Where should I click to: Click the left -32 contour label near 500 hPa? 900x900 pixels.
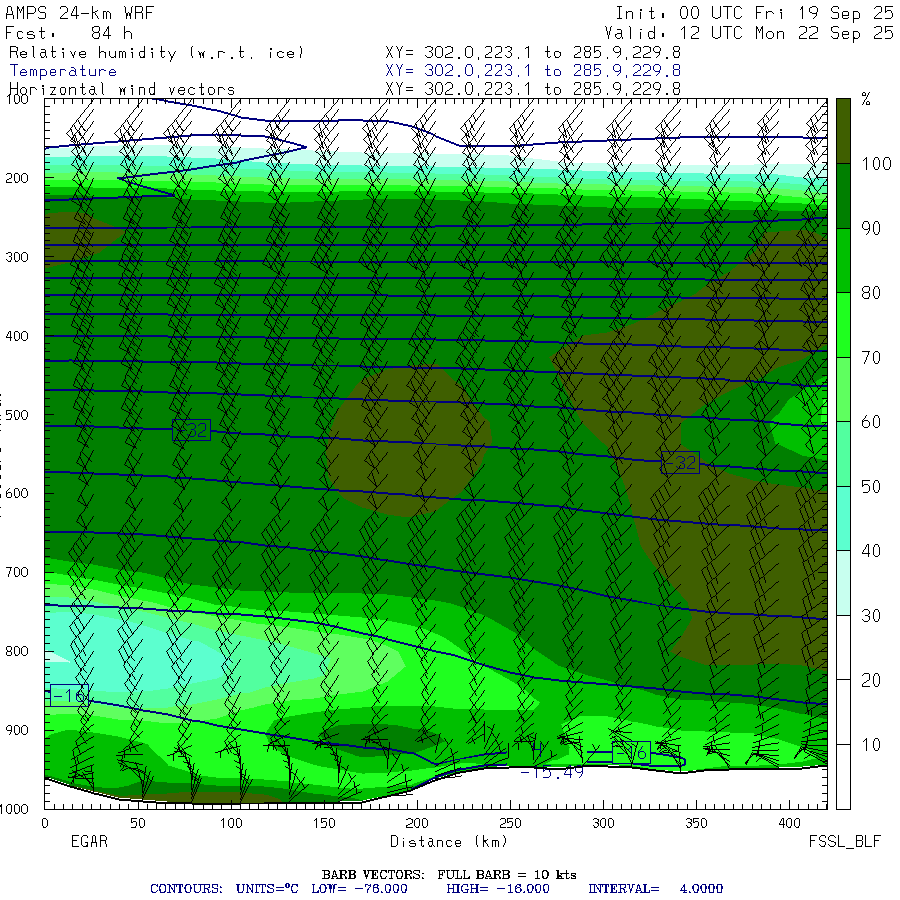point(191,430)
